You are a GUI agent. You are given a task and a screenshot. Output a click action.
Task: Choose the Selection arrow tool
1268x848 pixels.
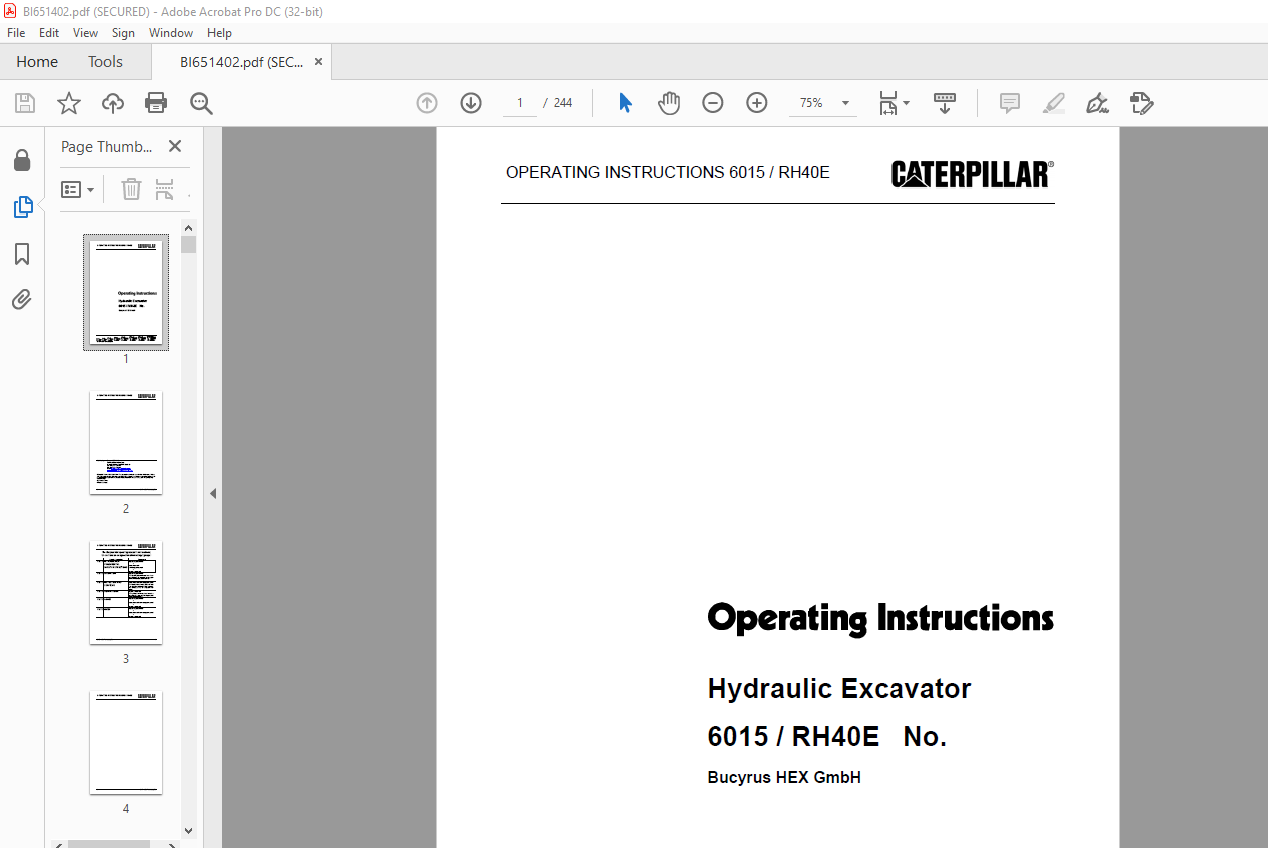point(625,103)
